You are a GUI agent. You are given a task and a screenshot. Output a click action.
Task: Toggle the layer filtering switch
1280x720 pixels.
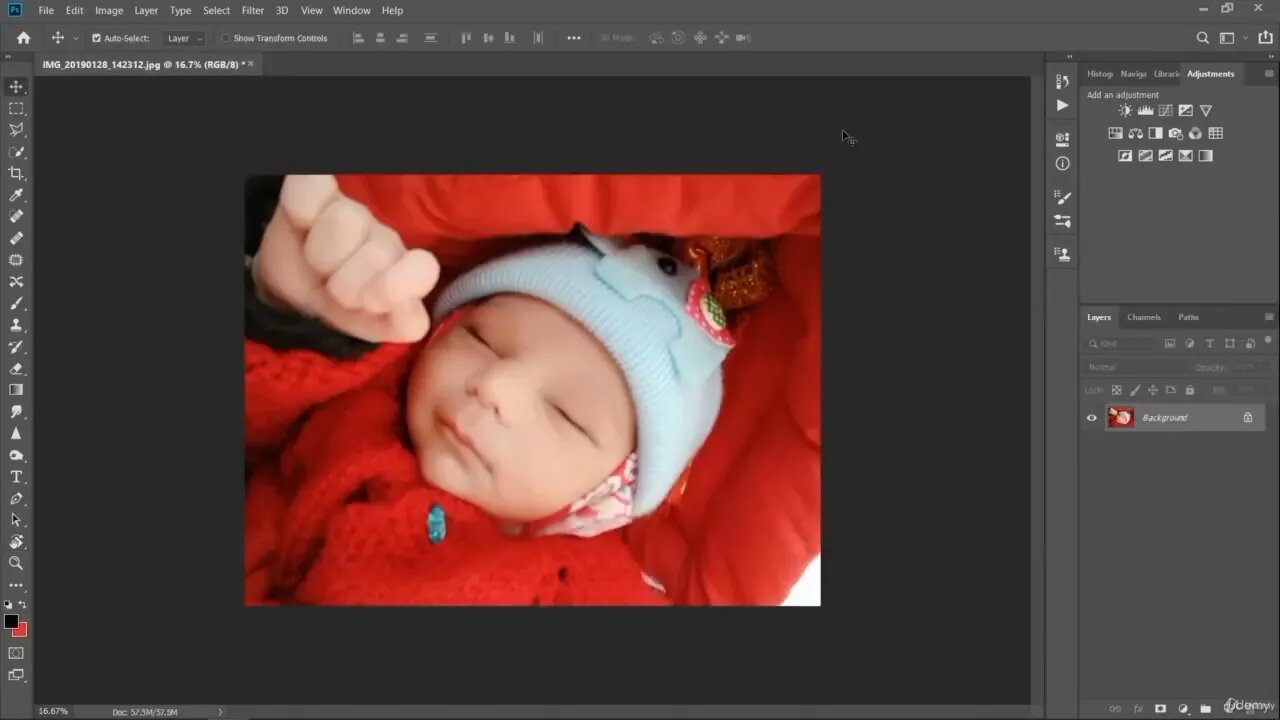(x=1269, y=342)
